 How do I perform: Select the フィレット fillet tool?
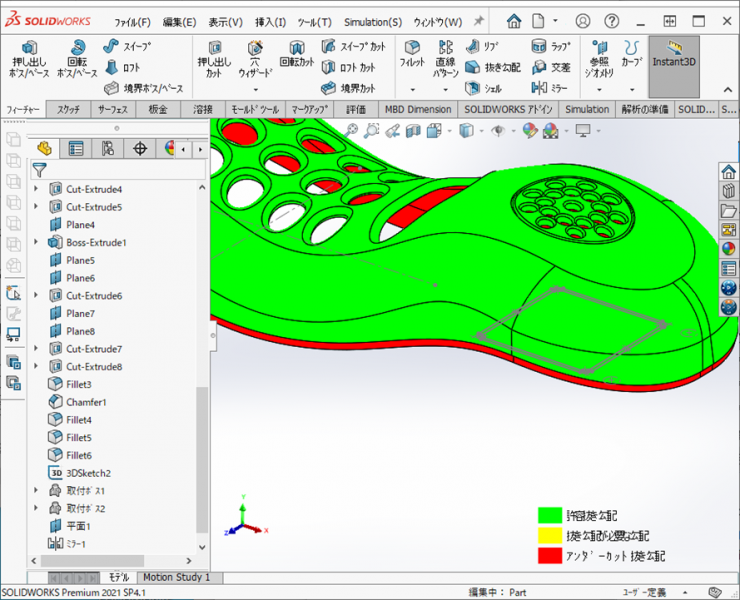point(412,54)
